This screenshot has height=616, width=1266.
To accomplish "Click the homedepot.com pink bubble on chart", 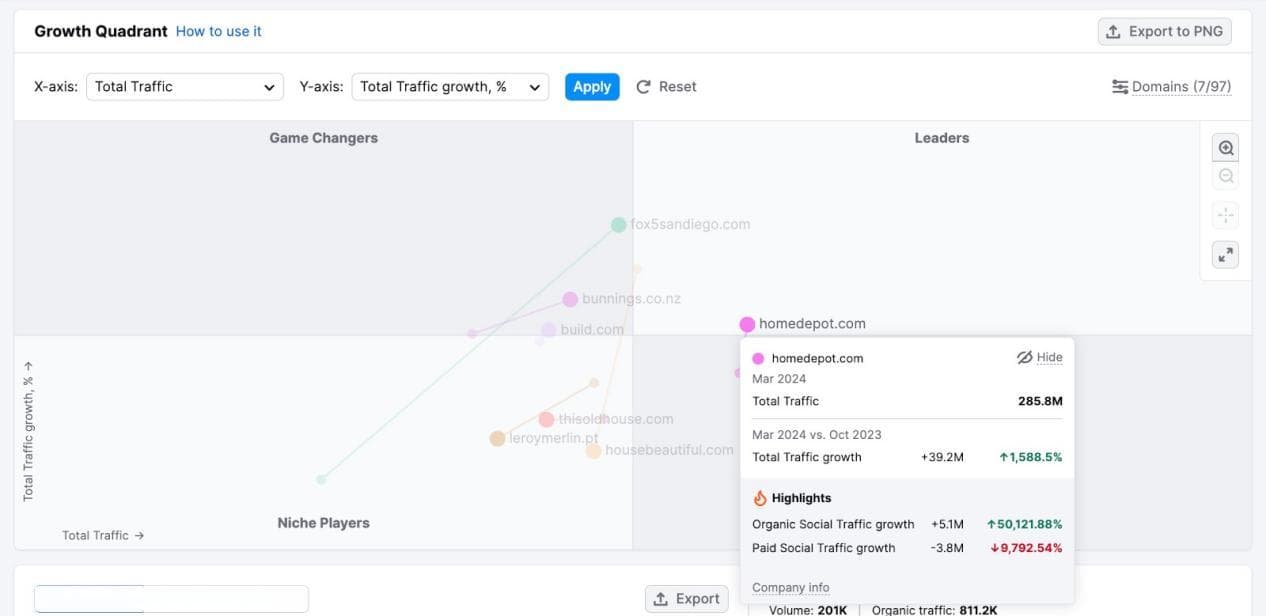I will click(747, 324).
